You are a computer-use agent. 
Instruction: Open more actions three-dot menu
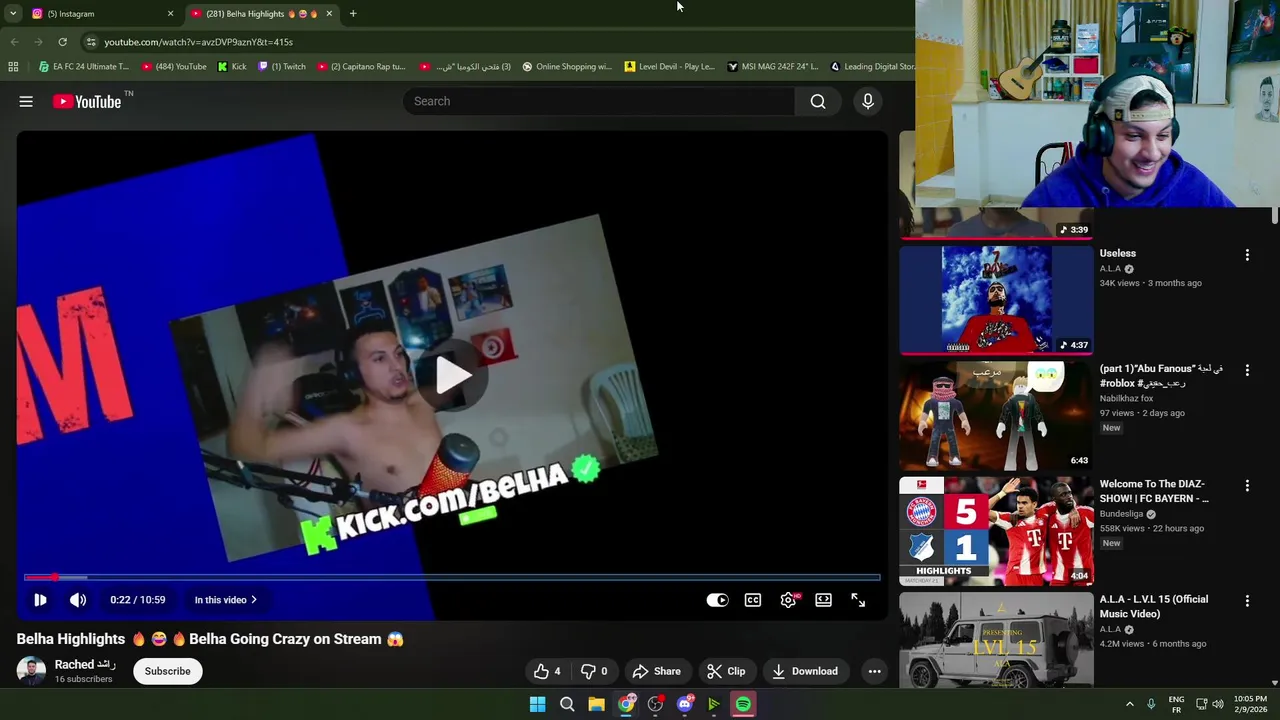(874, 671)
